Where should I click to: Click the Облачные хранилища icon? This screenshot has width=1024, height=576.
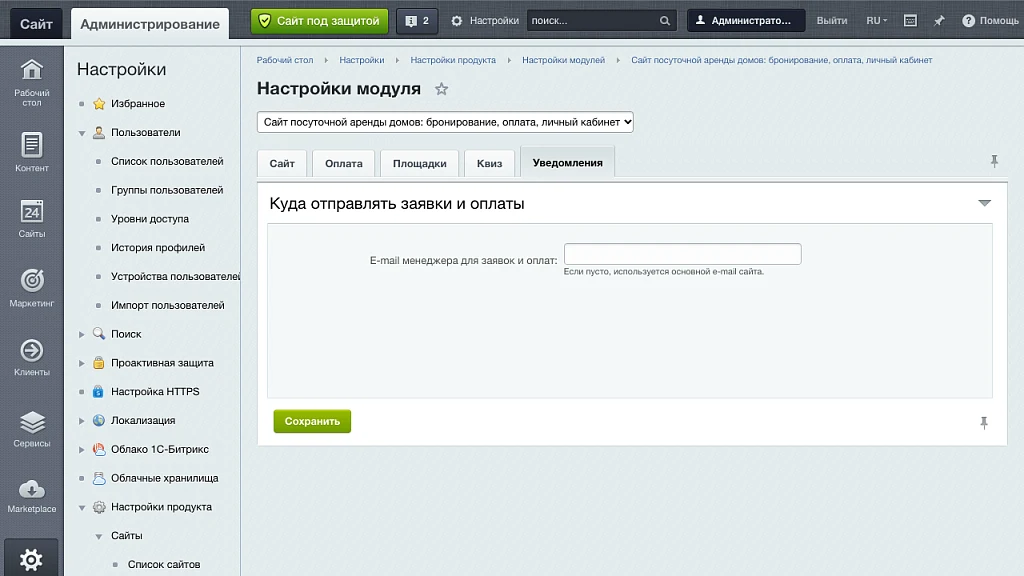click(x=99, y=478)
